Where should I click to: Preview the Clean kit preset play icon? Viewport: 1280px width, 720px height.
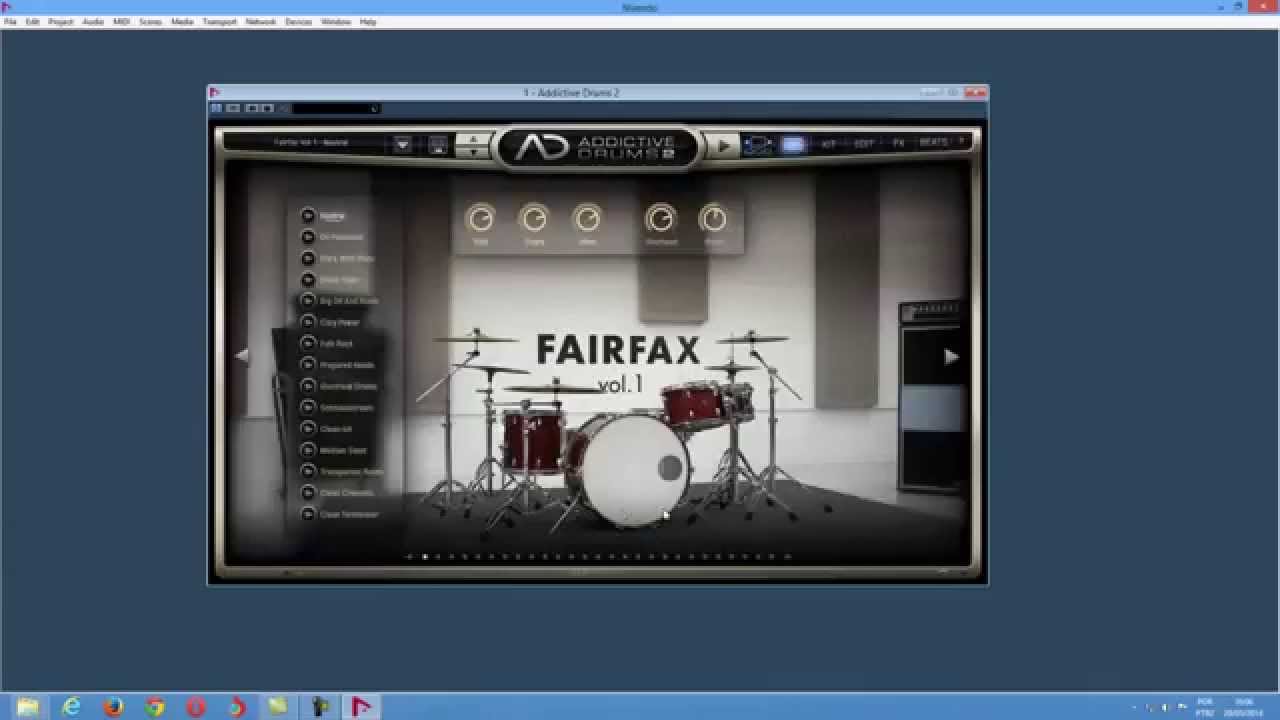point(308,428)
